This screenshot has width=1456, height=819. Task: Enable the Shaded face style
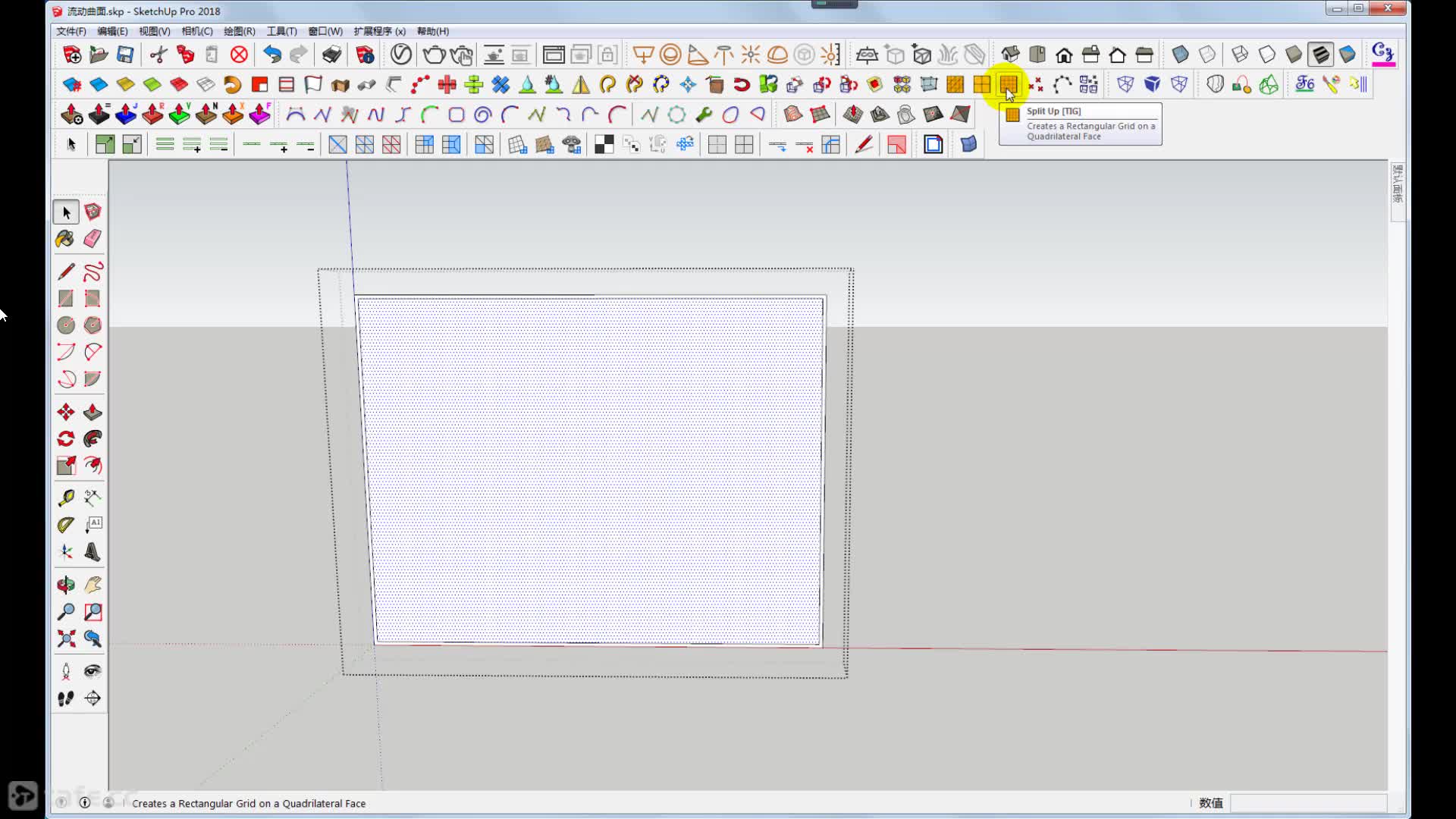click(x=1294, y=55)
